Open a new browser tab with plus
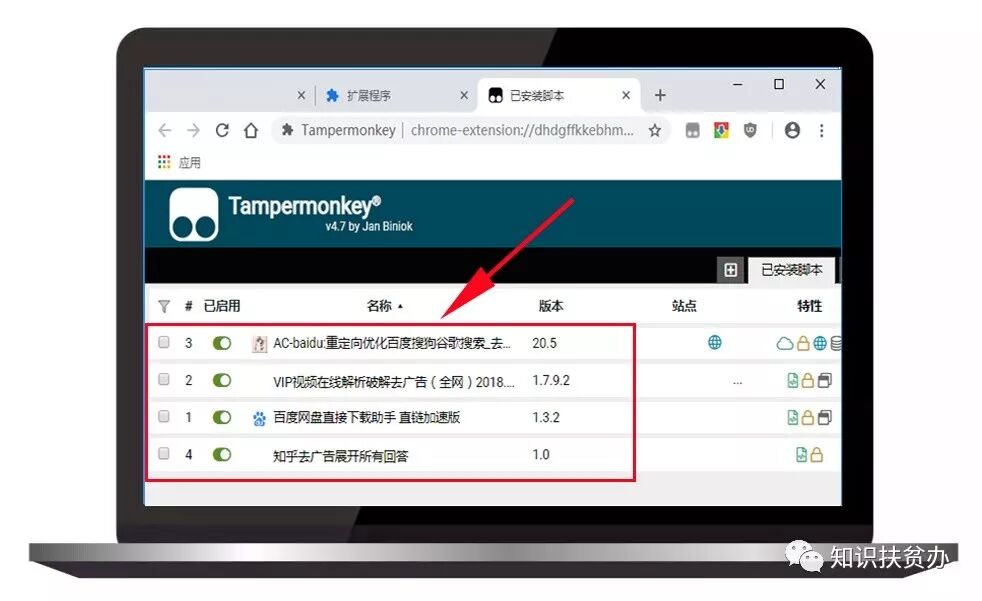 [660, 95]
